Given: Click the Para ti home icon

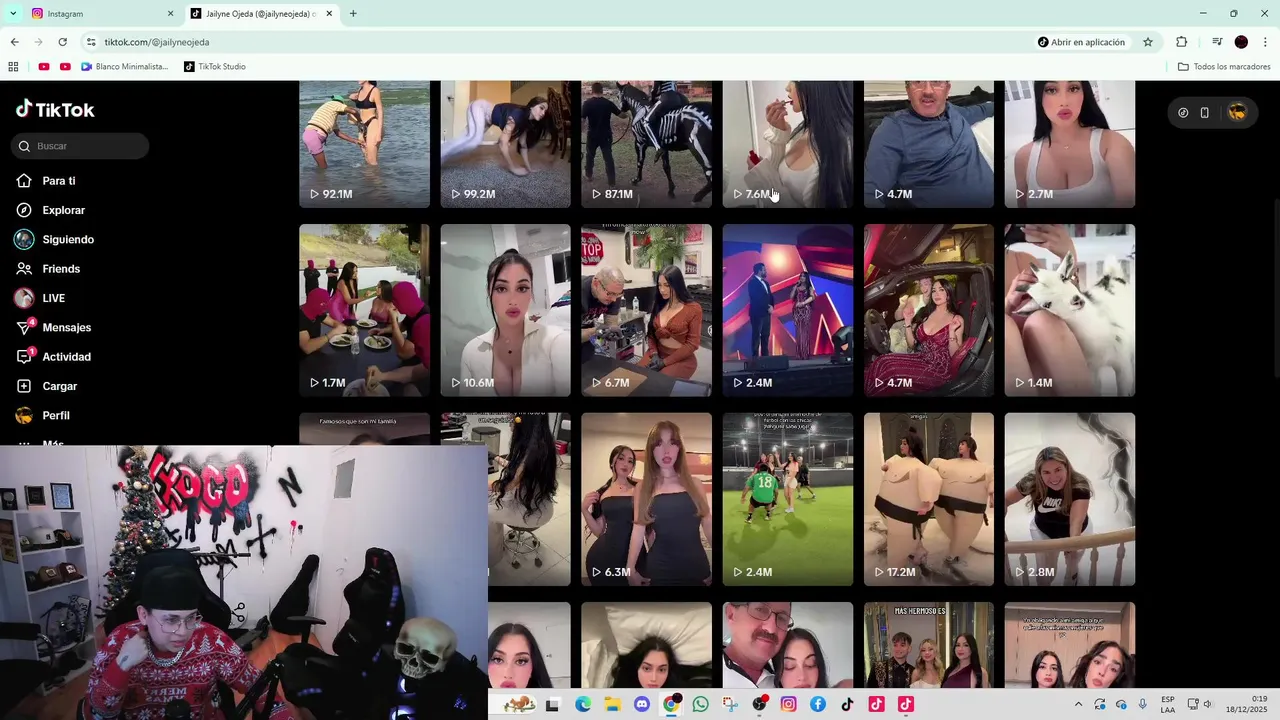Looking at the screenshot, I should point(24,181).
